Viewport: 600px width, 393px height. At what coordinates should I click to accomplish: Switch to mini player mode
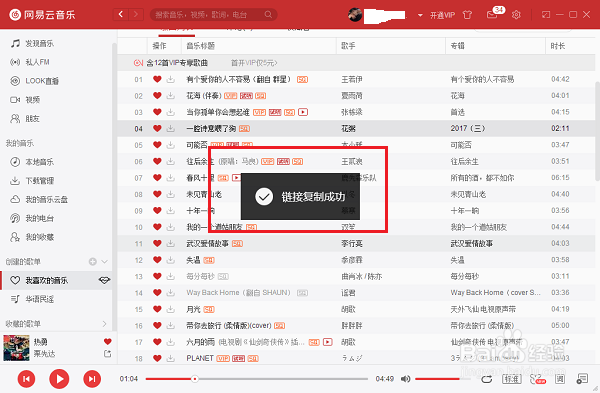pos(546,15)
